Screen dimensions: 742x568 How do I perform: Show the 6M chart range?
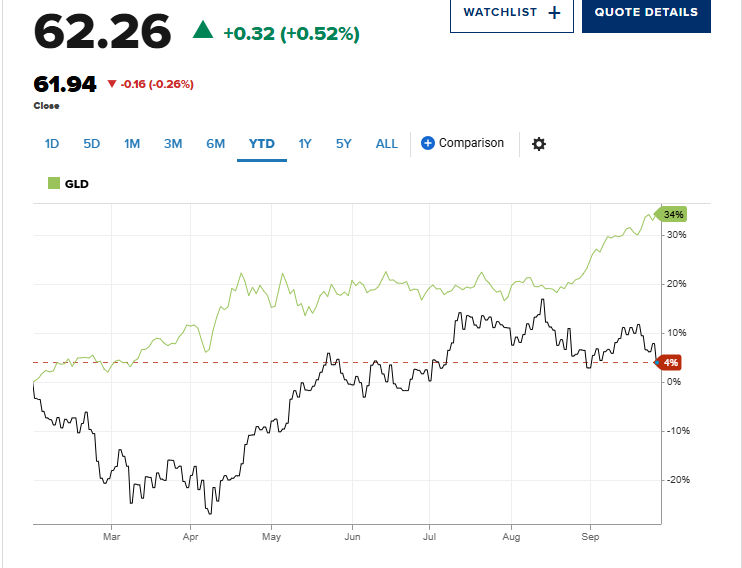click(215, 143)
